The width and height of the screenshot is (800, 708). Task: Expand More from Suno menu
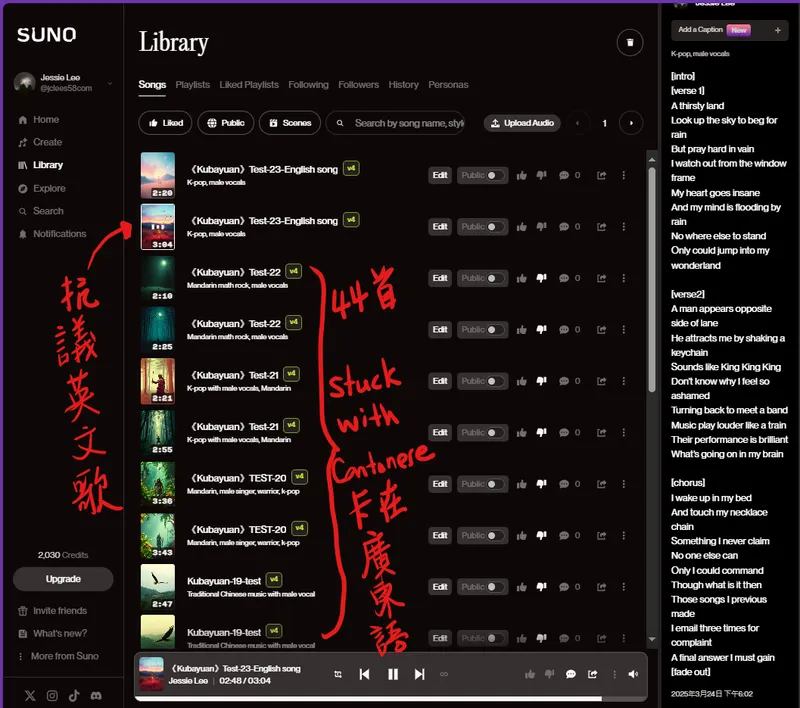pos(58,657)
